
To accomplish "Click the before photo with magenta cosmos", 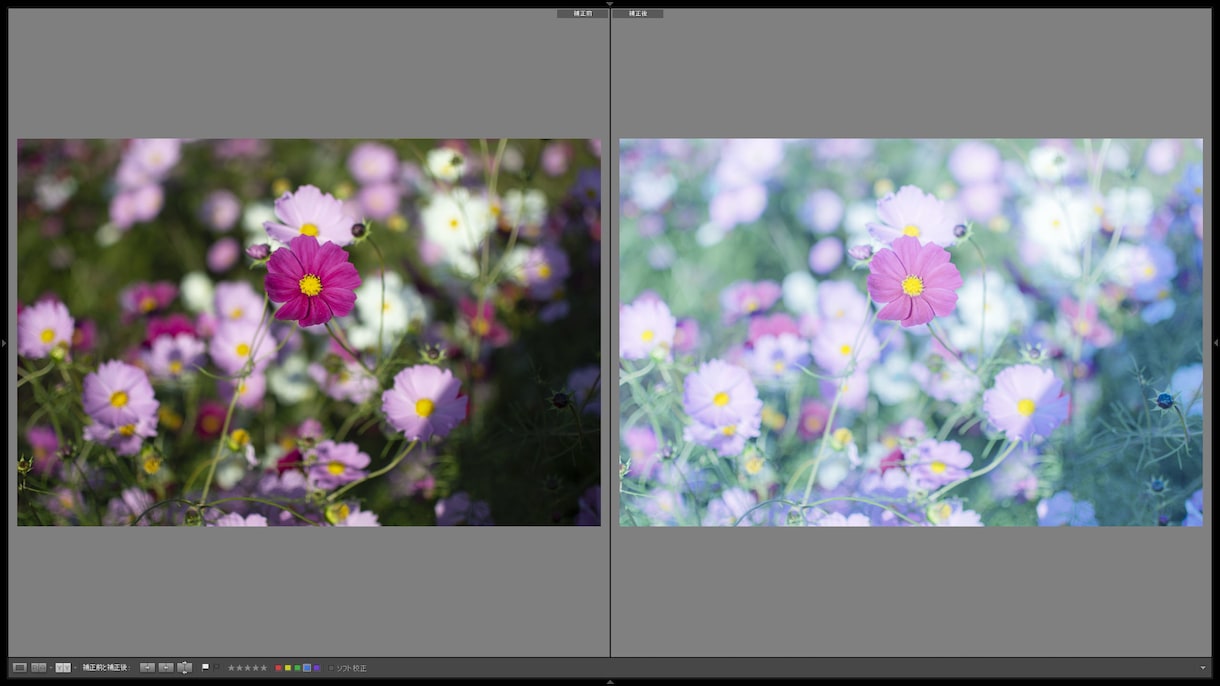I will (309, 332).
